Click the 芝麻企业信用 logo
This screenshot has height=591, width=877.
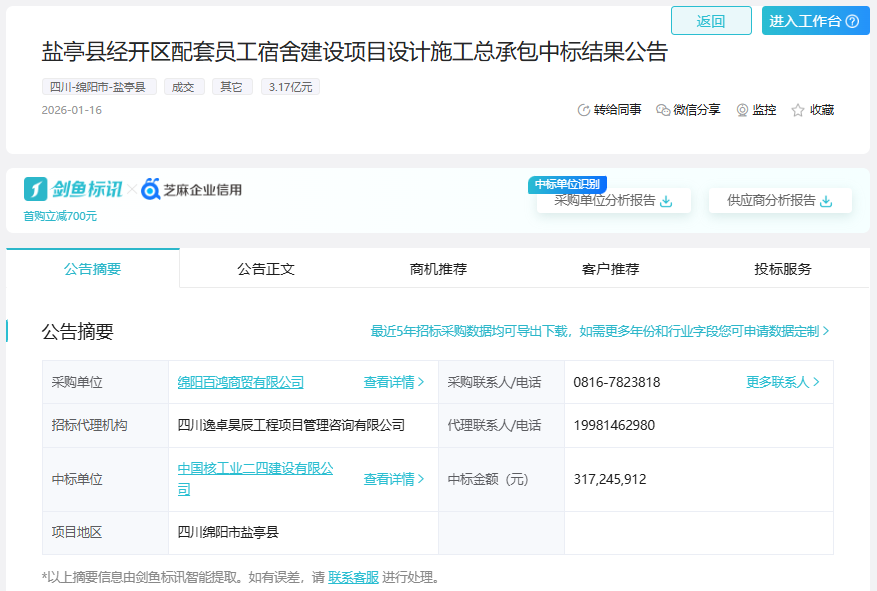tap(191, 189)
